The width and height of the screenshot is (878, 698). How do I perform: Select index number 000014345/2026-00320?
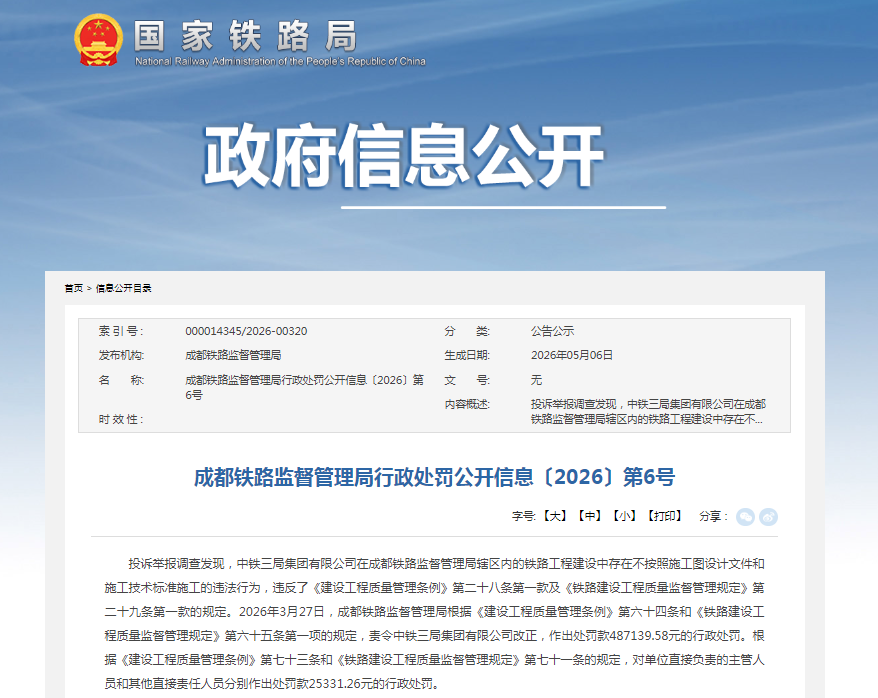point(246,331)
